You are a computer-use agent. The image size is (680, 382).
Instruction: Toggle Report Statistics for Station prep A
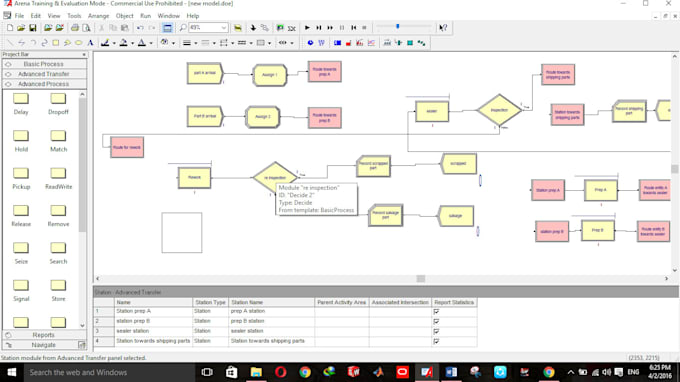click(x=436, y=311)
